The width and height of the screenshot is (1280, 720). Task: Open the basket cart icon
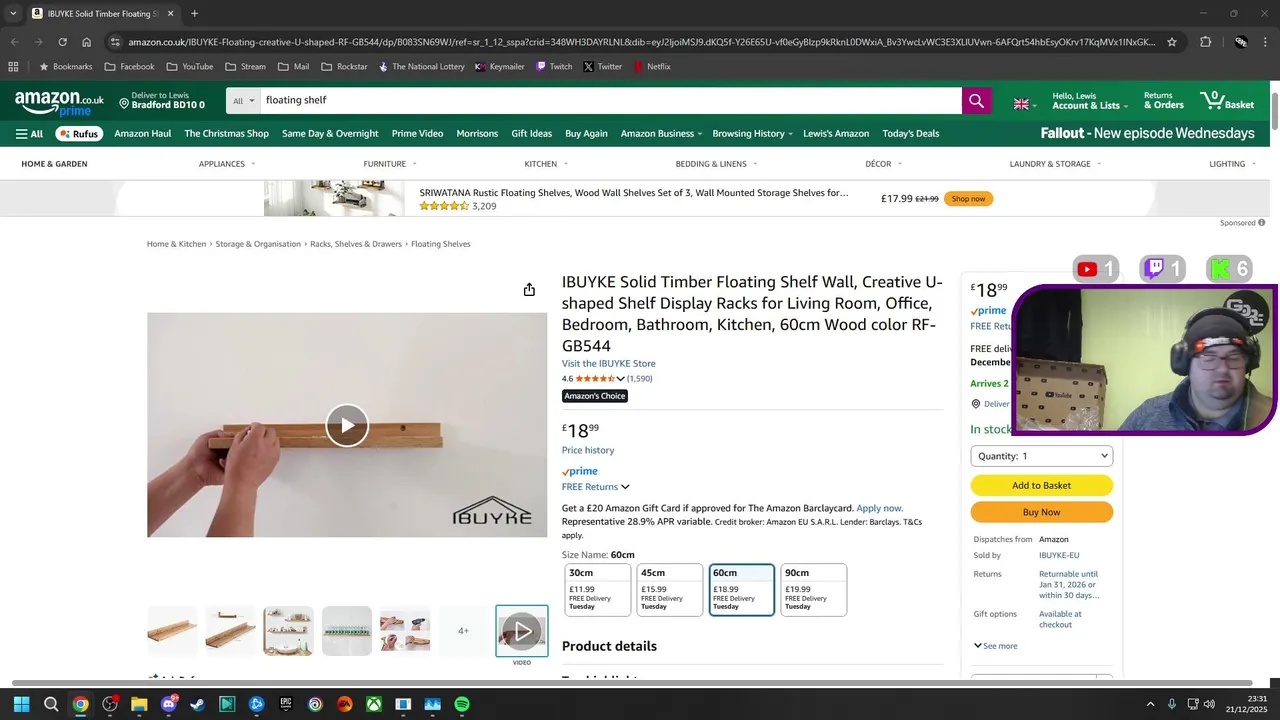click(x=1226, y=100)
